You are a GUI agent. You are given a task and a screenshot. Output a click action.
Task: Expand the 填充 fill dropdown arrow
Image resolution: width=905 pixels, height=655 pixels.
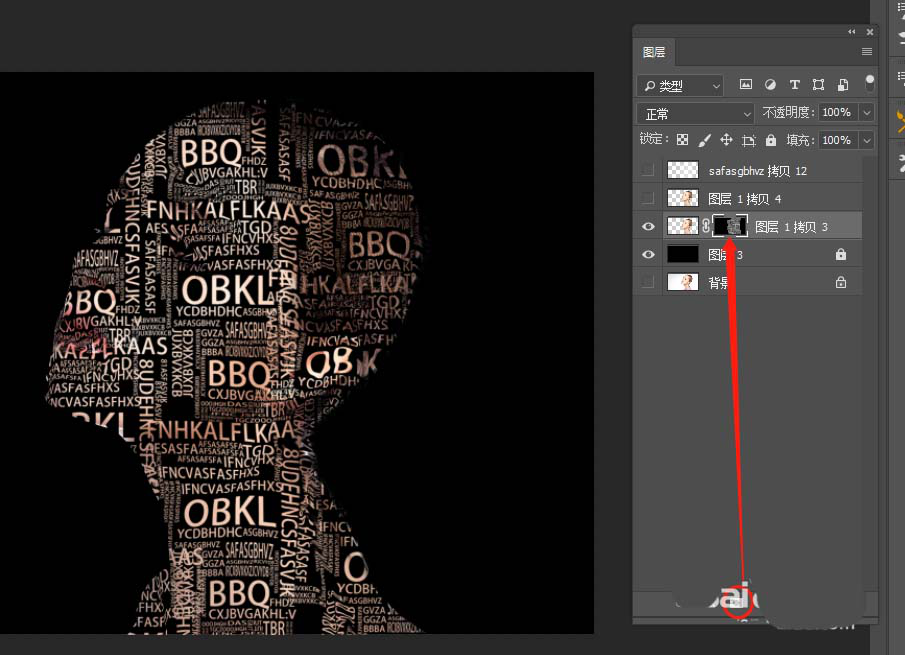(x=866, y=141)
